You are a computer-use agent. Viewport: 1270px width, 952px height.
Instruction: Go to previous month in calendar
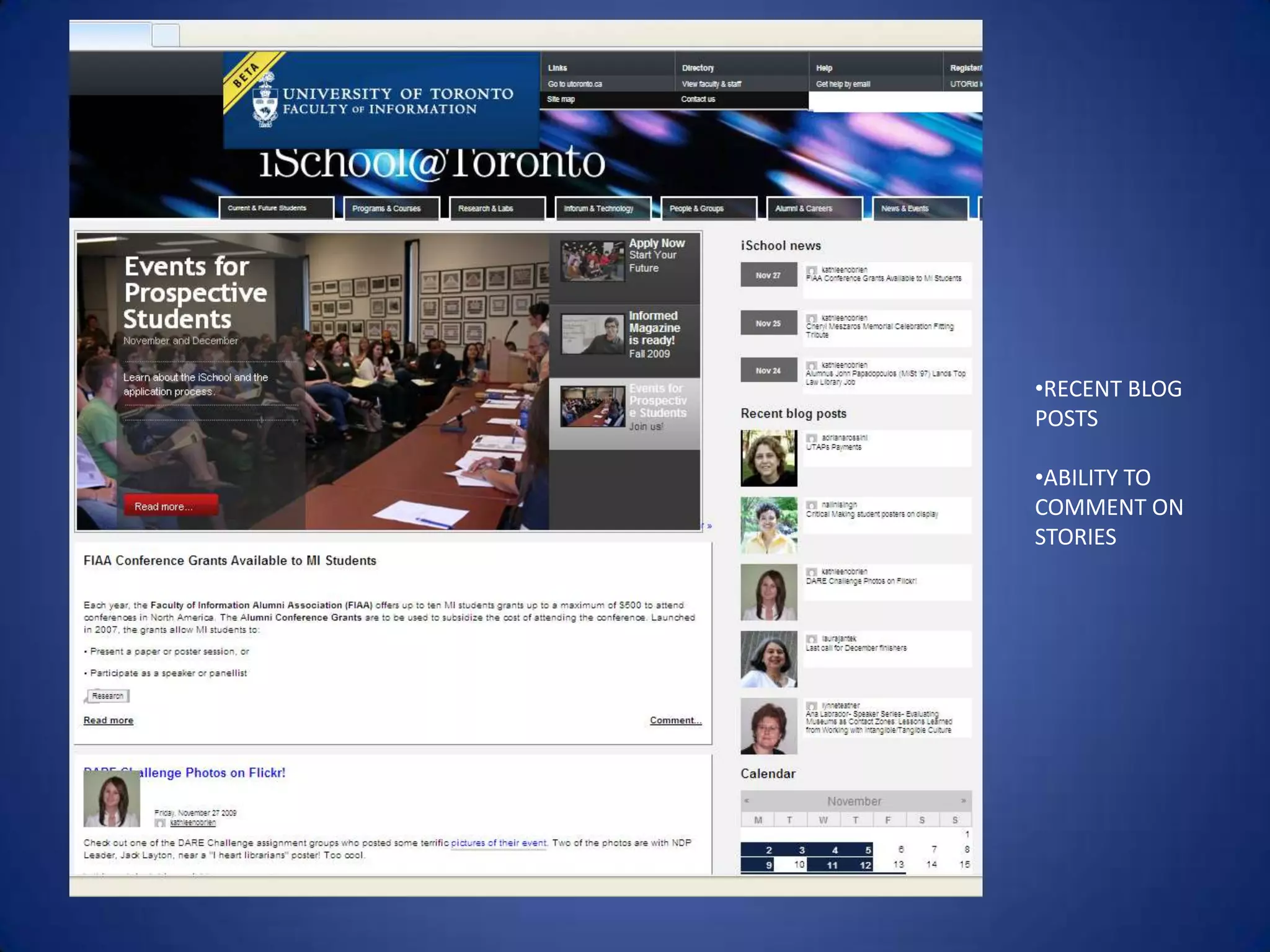pyautogui.click(x=747, y=801)
